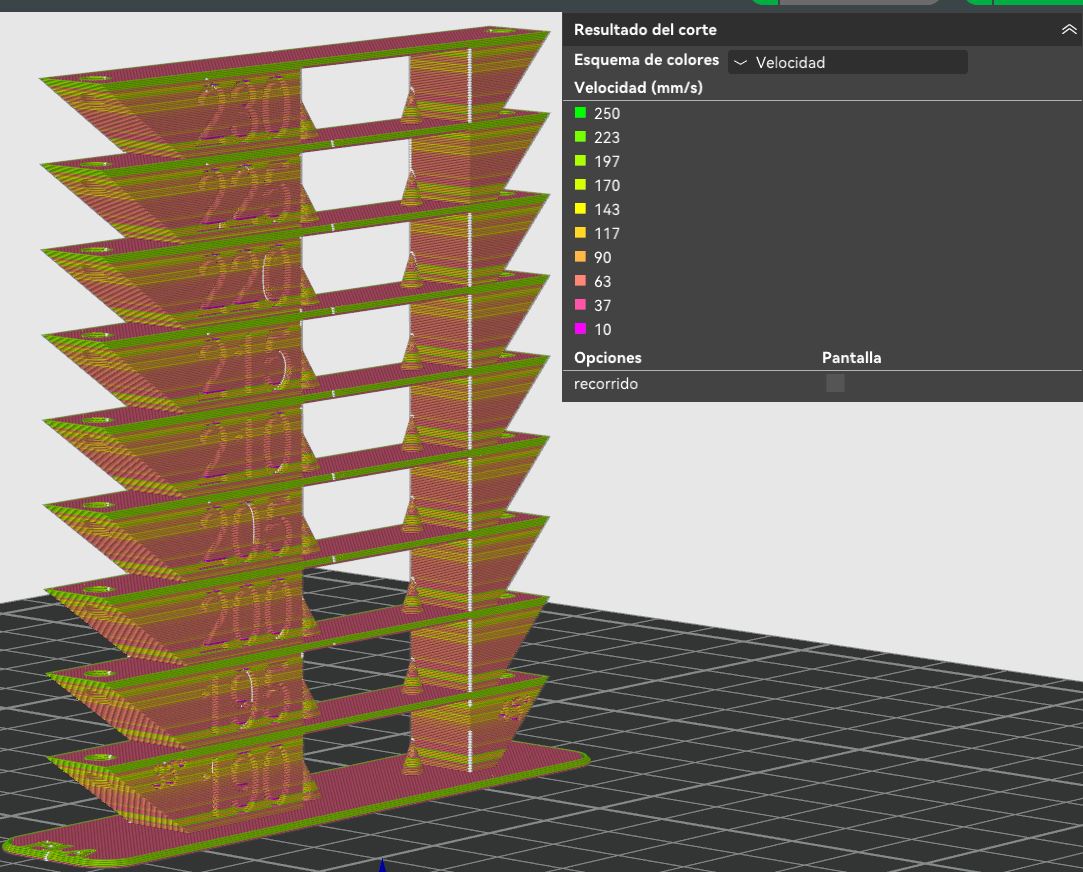Click the yellow 143 mm/s swatch
The height and width of the screenshot is (872, 1083).
coord(581,209)
